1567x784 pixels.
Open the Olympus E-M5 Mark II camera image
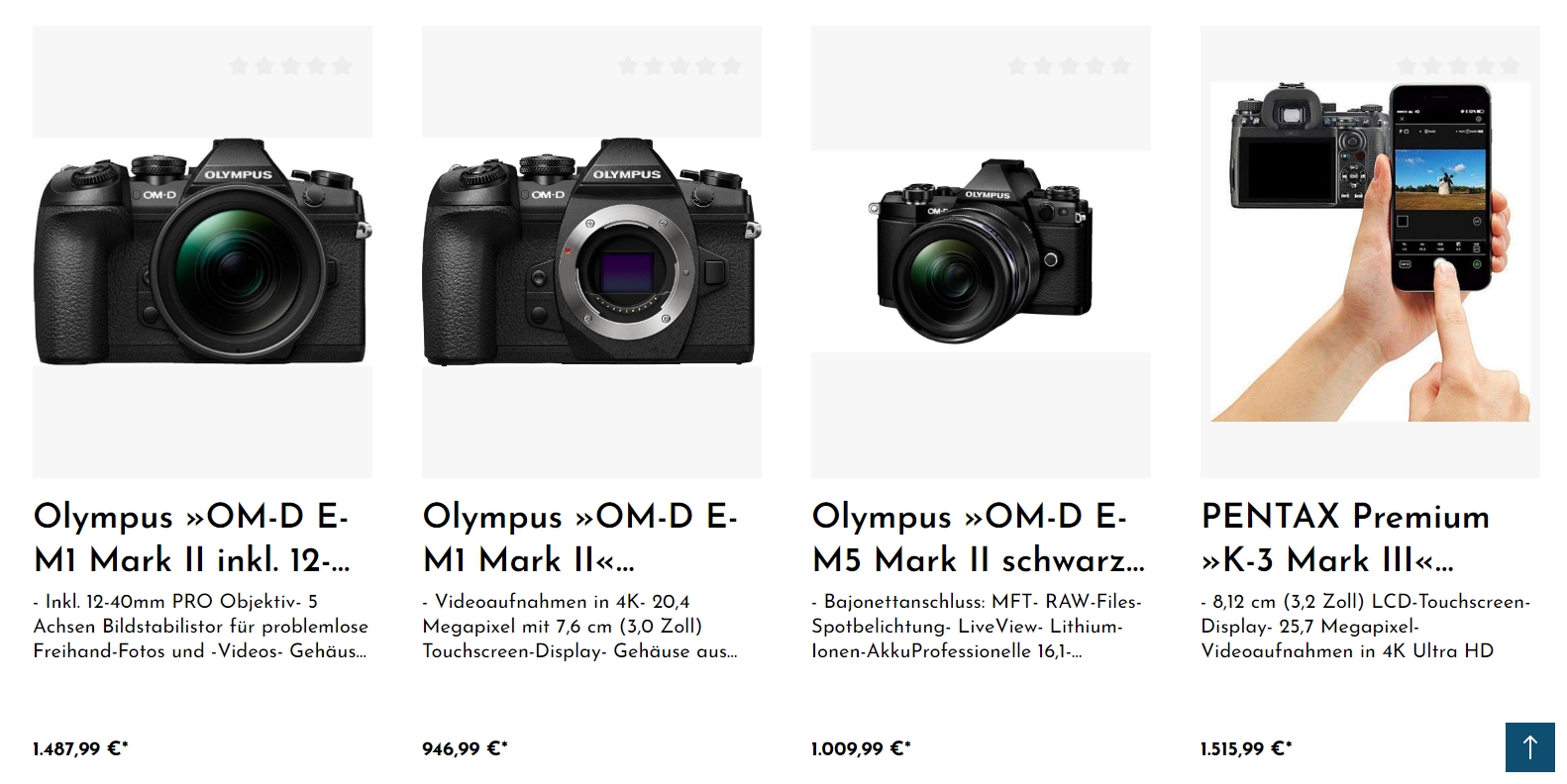[981, 251]
